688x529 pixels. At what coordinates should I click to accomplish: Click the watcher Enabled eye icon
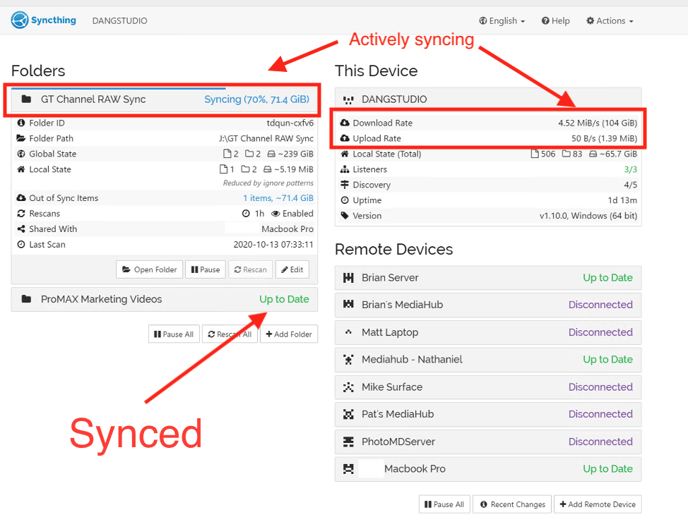(276, 214)
